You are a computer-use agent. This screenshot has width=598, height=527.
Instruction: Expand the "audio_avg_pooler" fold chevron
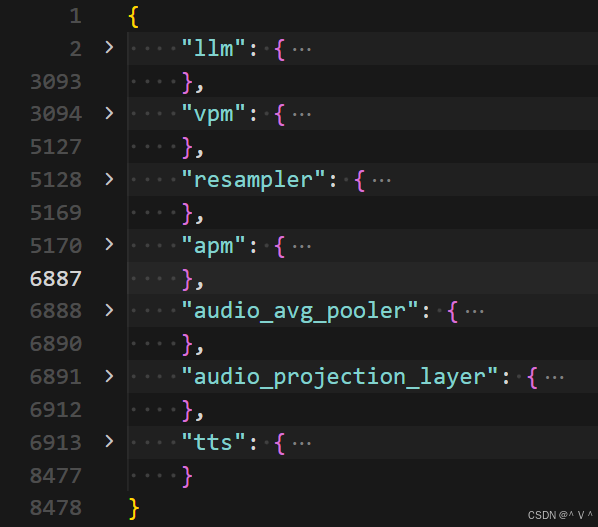tap(109, 310)
